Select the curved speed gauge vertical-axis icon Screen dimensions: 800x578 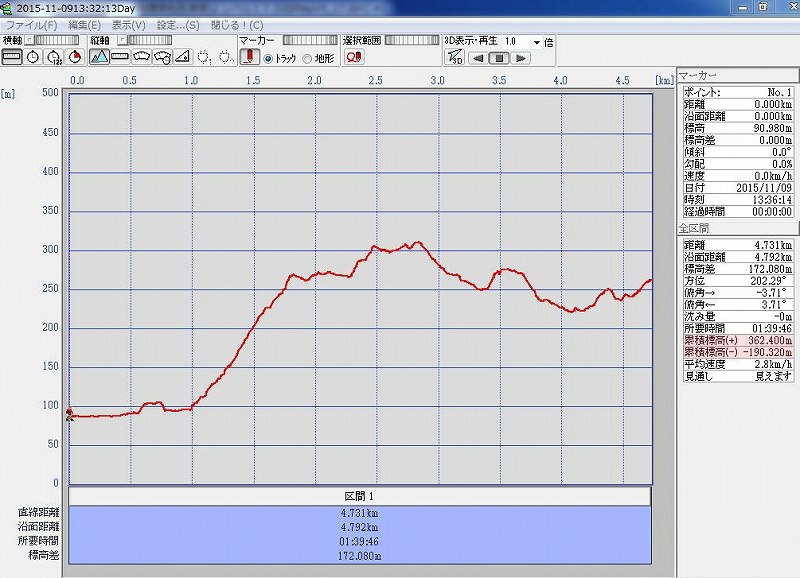141,57
